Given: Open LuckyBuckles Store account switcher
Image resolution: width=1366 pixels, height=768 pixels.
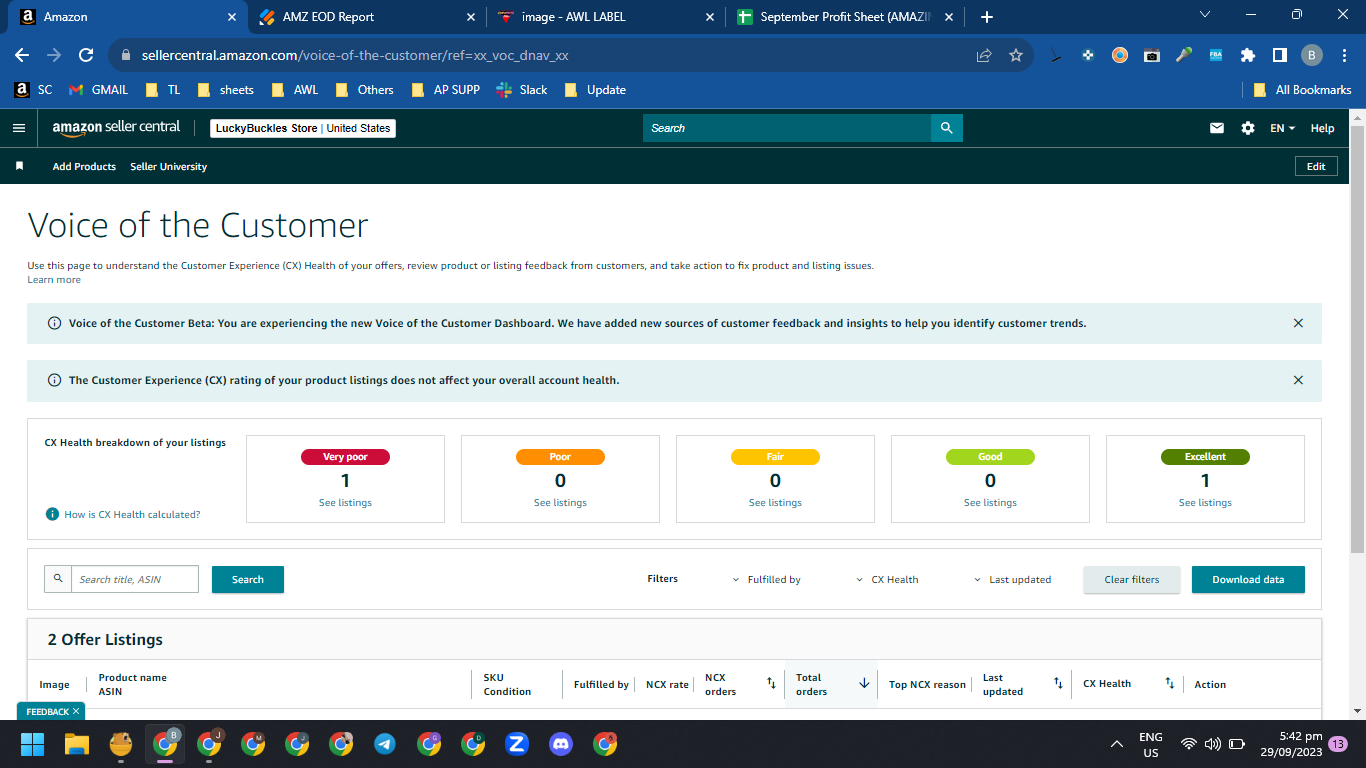Looking at the screenshot, I should tap(303, 128).
